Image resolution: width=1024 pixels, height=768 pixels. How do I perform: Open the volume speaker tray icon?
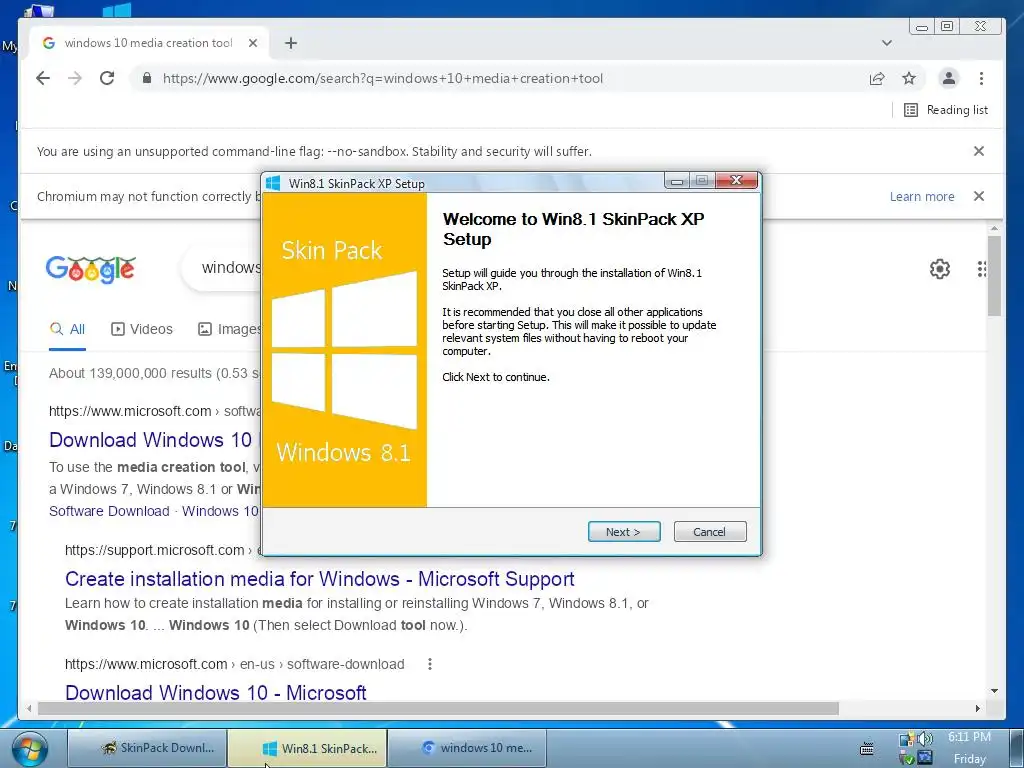(925, 739)
